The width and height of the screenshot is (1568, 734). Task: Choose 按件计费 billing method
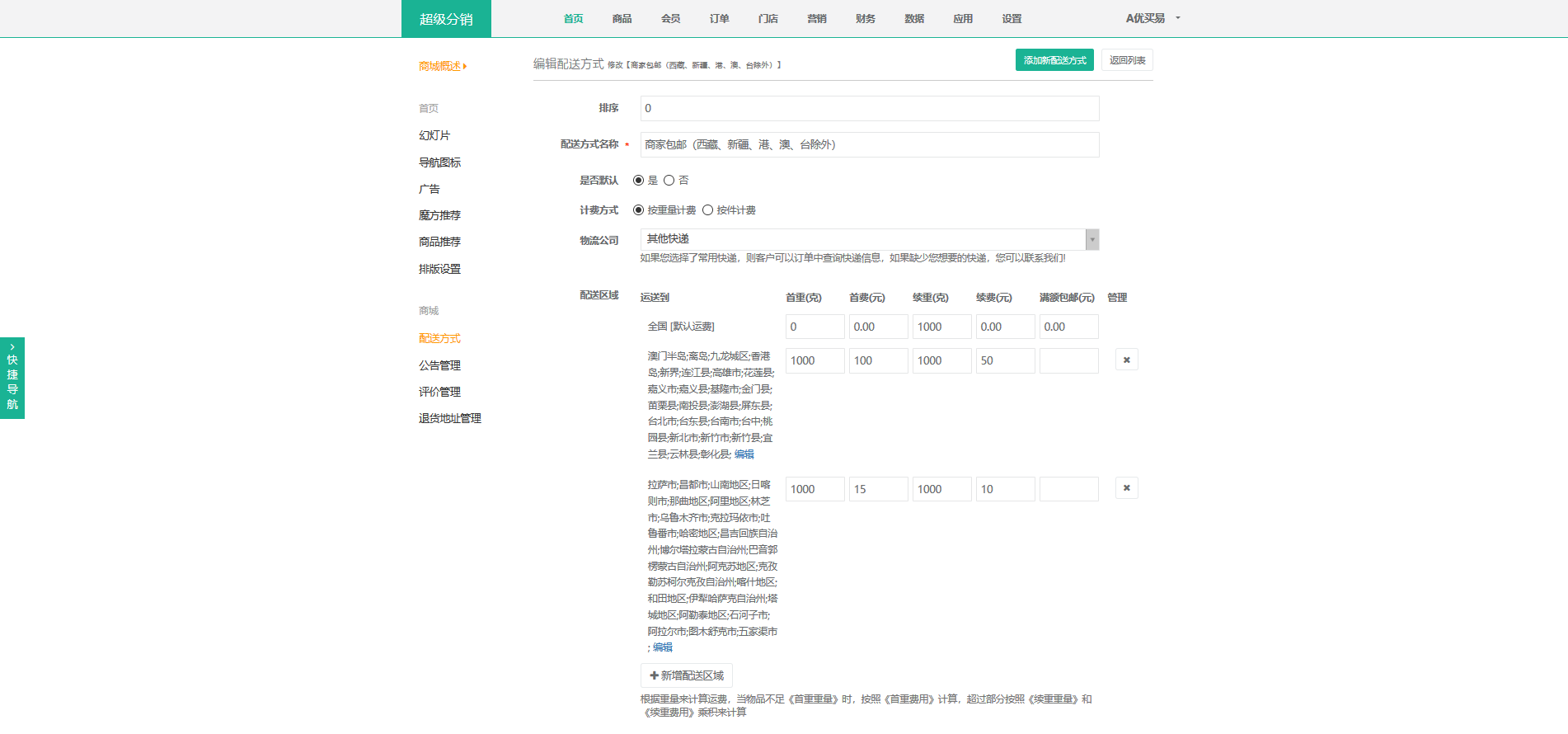pyautogui.click(x=707, y=210)
